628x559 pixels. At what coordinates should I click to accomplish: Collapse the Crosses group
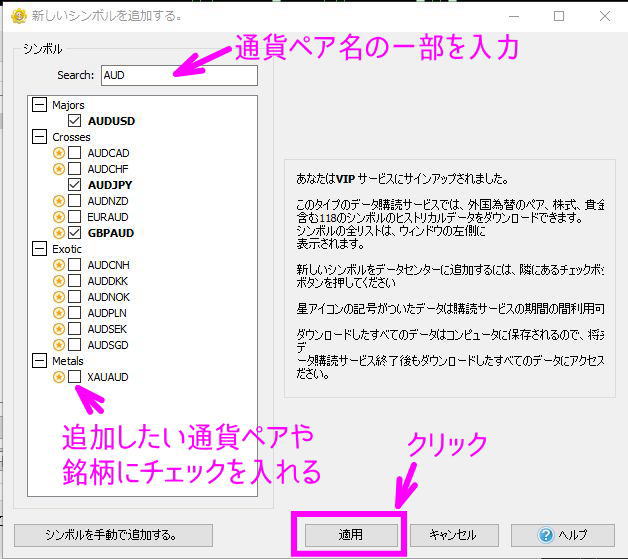click(x=39, y=137)
